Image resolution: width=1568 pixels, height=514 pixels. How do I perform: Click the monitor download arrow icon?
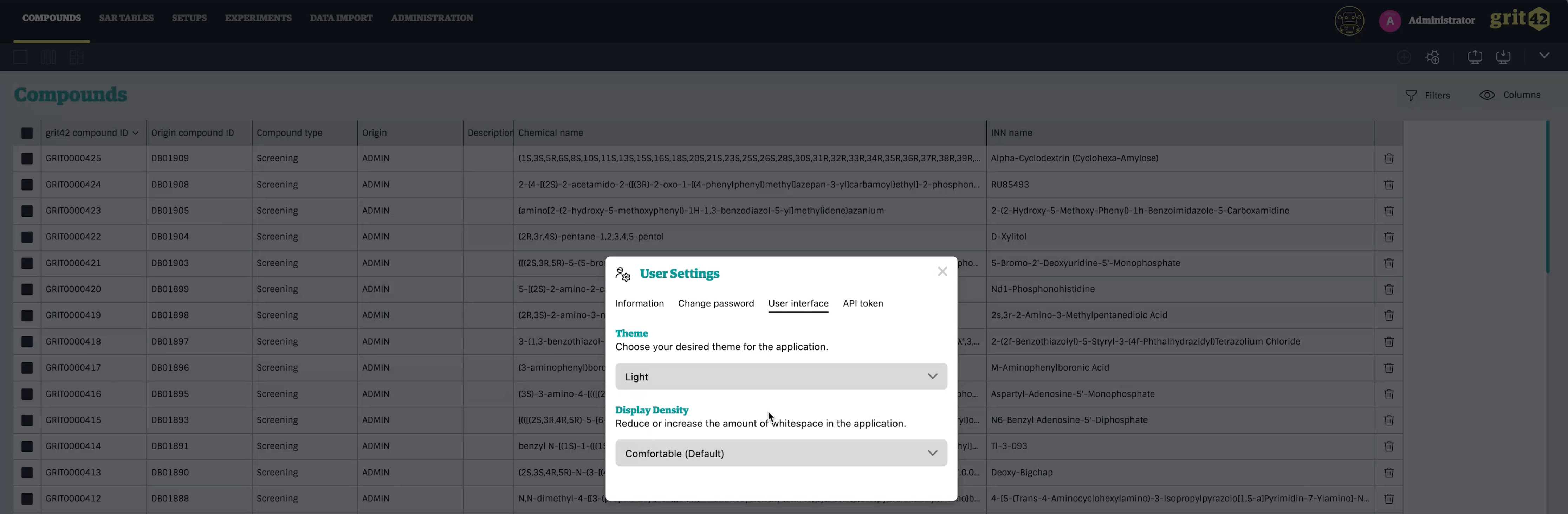coord(1503,57)
